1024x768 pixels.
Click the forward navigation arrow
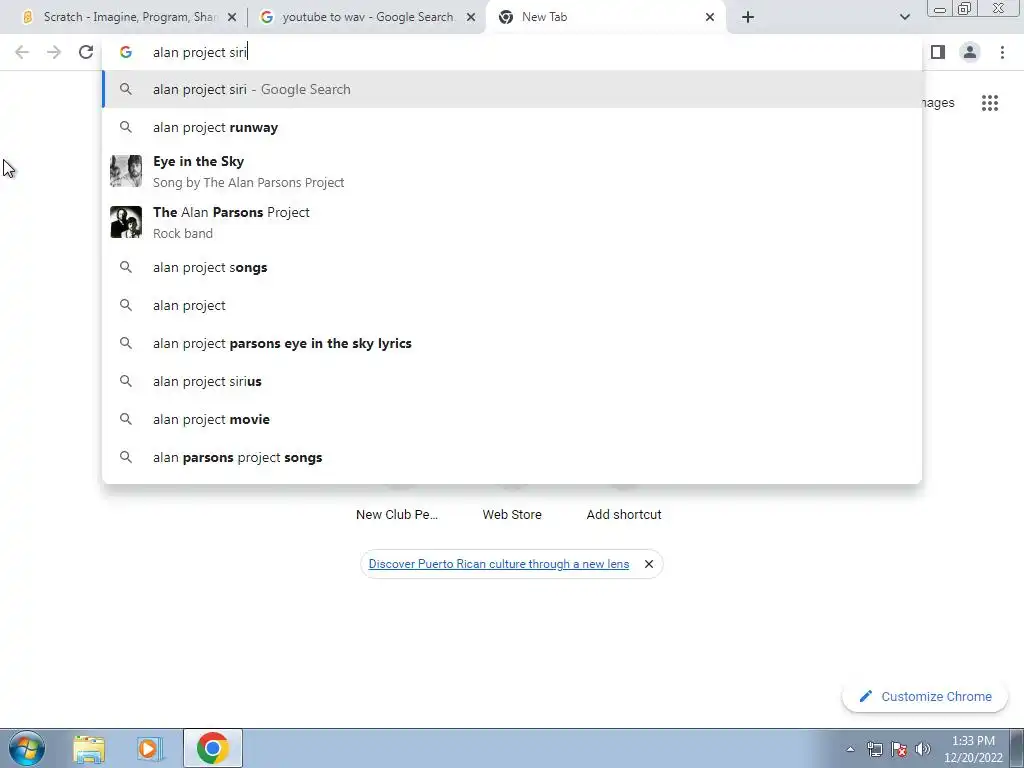pos(54,52)
